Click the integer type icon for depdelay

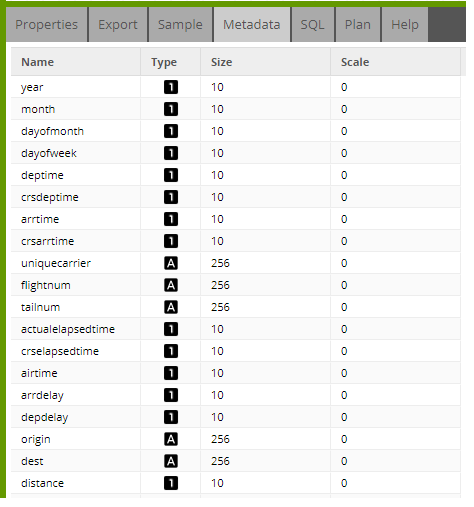[x=171, y=417]
